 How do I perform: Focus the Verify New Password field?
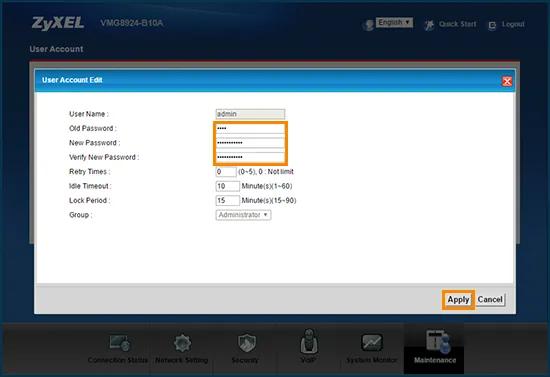click(250, 157)
